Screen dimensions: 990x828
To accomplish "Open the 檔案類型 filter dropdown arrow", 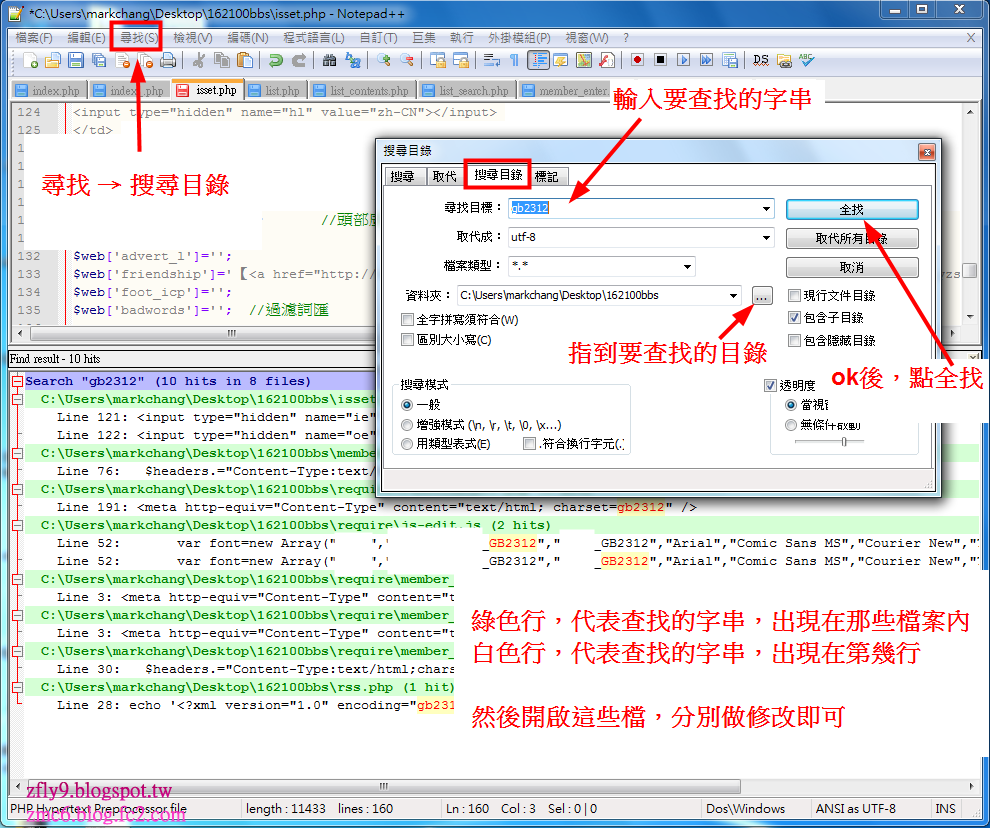I will coord(687,267).
